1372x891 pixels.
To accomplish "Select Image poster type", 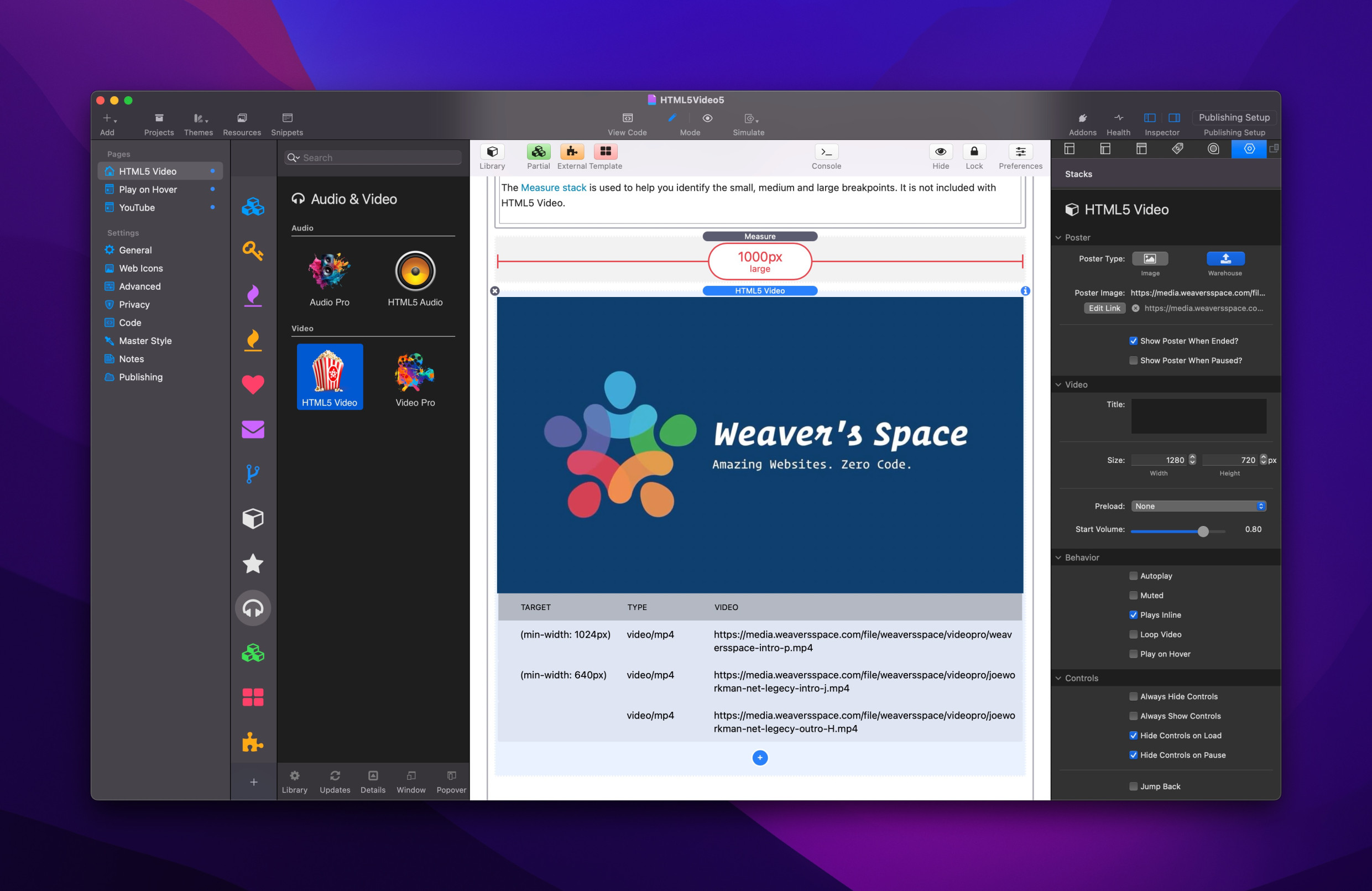I will click(1150, 259).
